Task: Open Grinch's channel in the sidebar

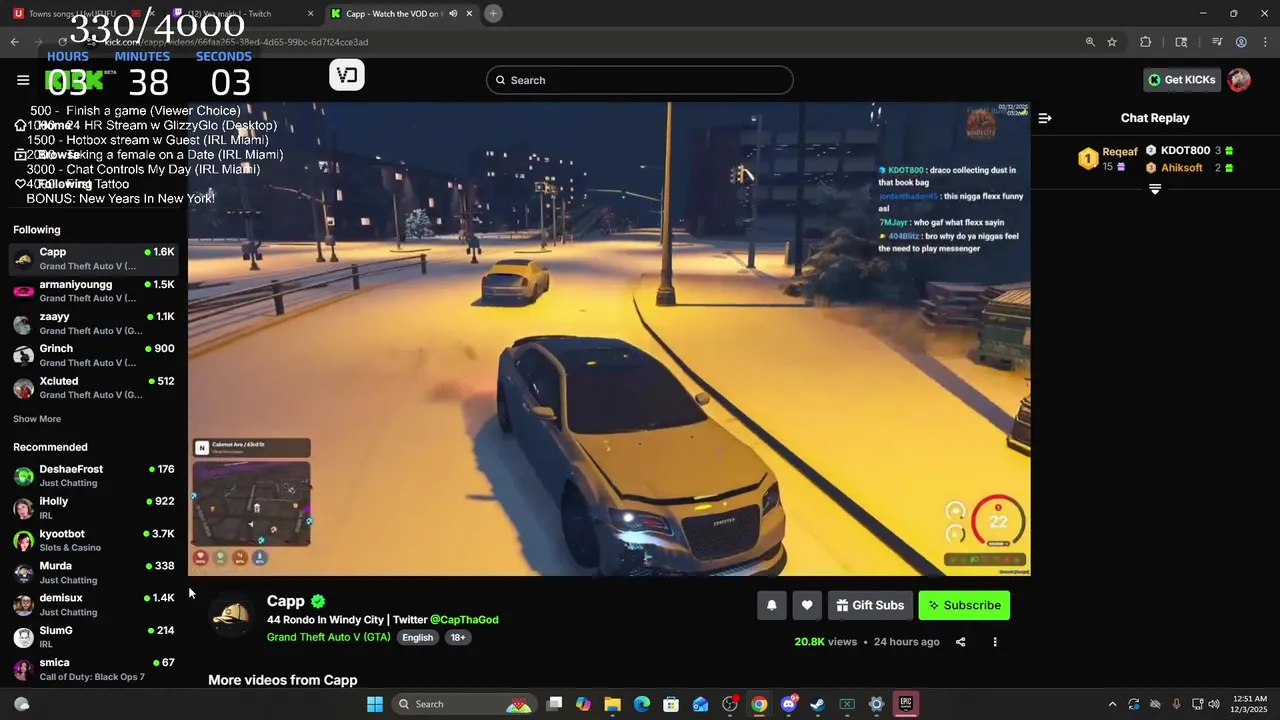Action: 94,355
